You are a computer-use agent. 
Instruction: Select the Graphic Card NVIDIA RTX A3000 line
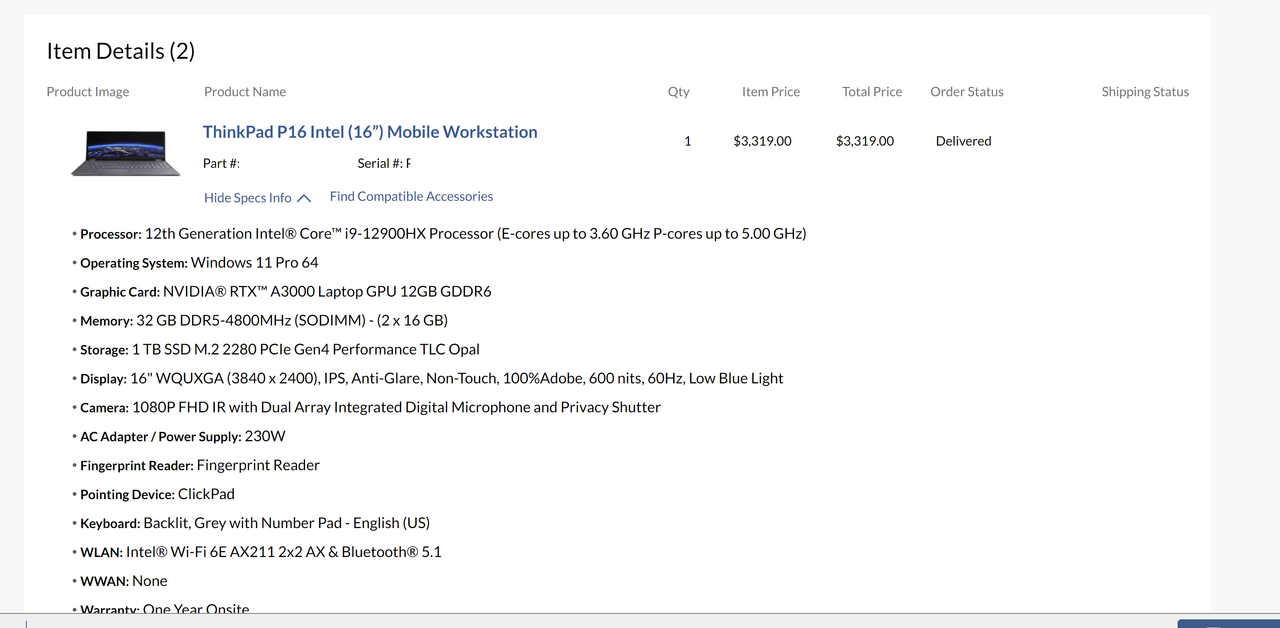click(x=282, y=292)
